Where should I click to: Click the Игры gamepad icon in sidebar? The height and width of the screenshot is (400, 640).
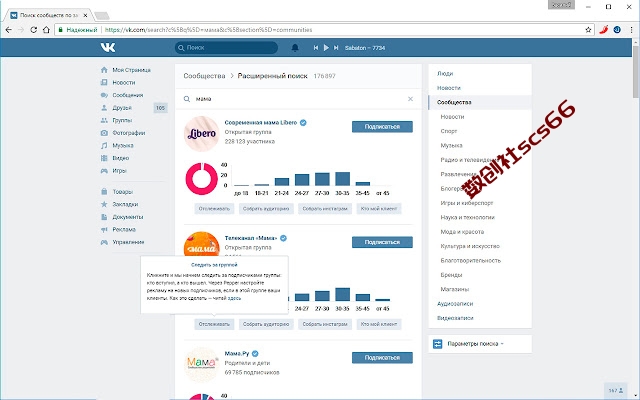point(104,171)
